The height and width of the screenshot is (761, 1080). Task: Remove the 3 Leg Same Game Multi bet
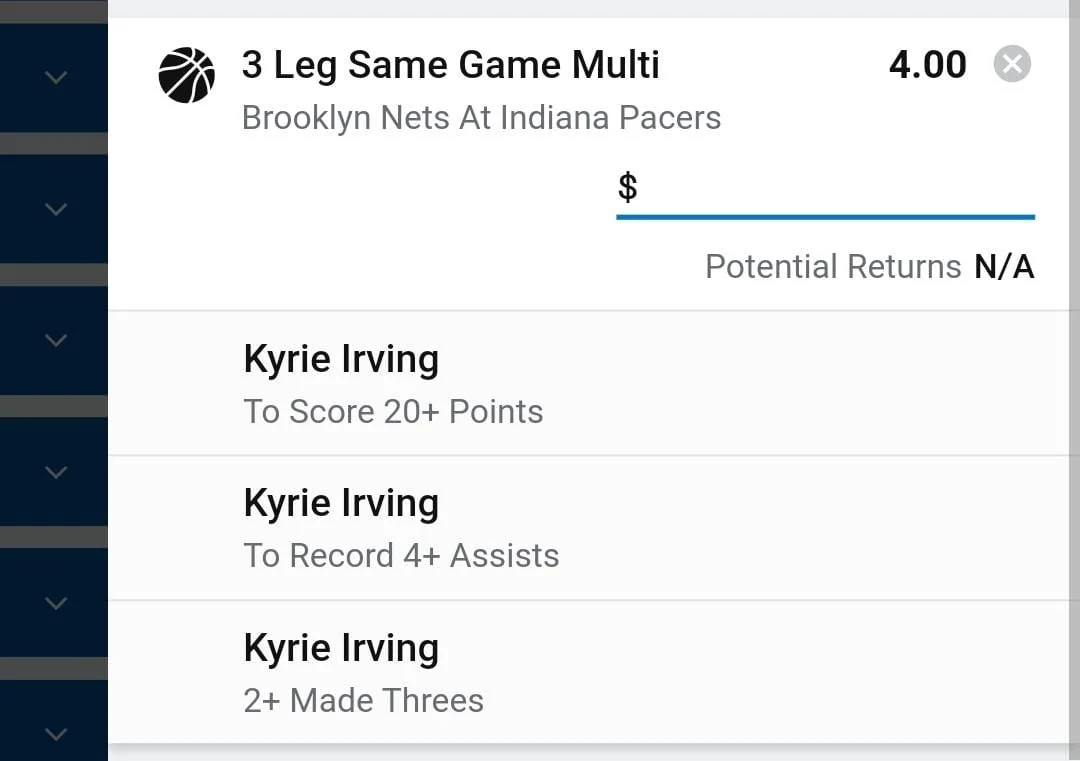(x=1012, y=64)
